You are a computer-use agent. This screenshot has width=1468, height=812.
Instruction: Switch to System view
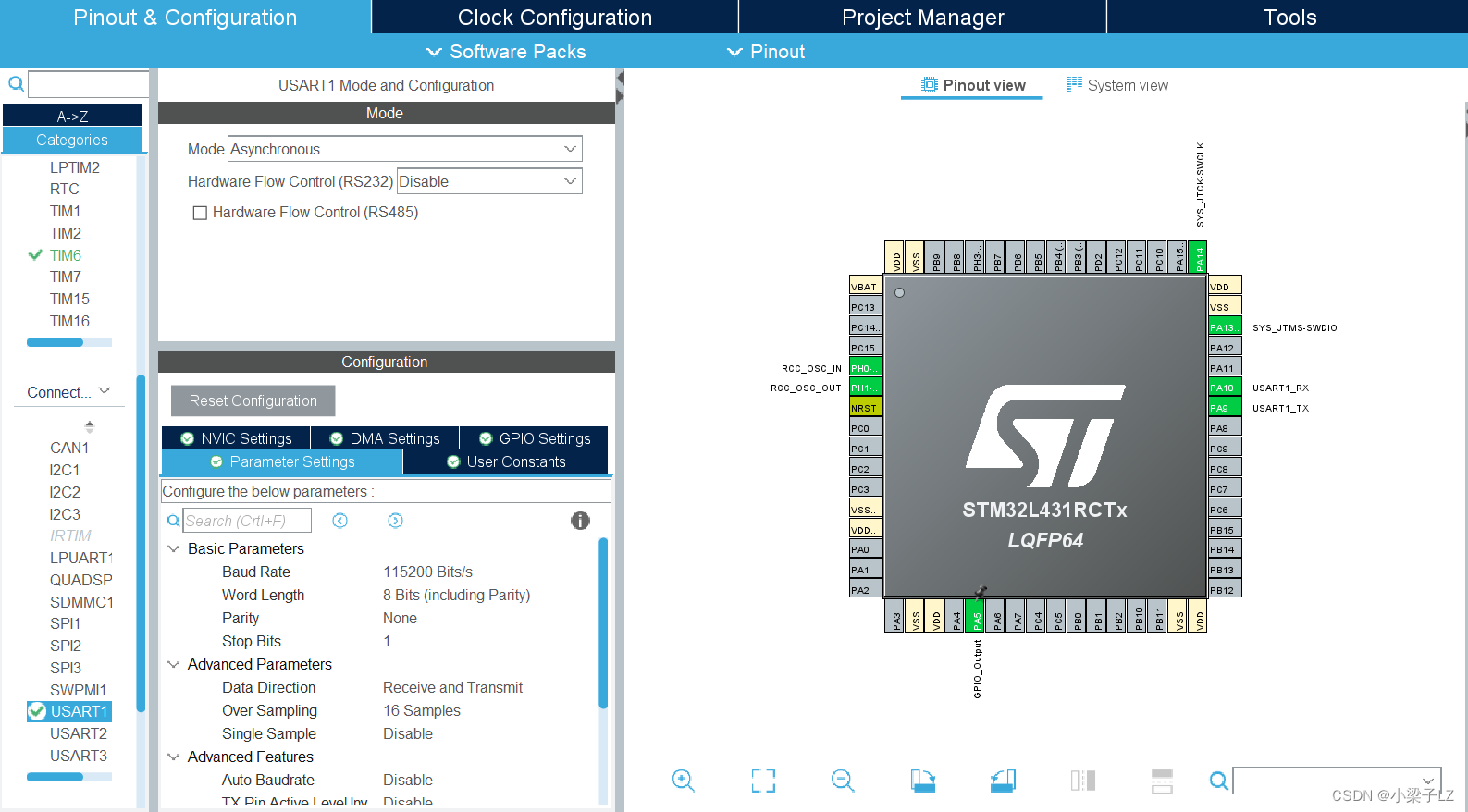1116,85
